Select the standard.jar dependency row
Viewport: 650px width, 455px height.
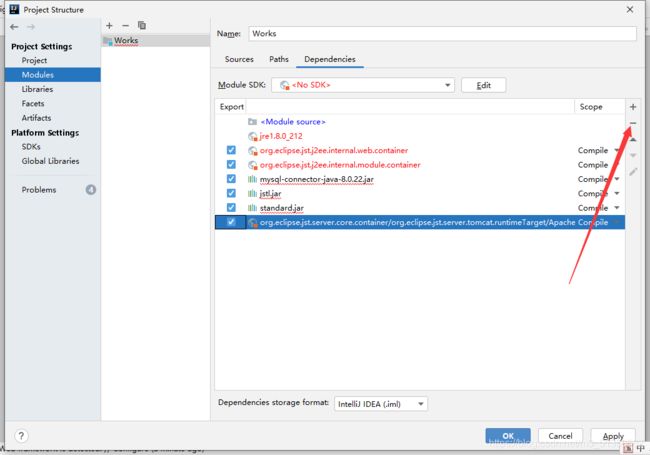point(420,208)
